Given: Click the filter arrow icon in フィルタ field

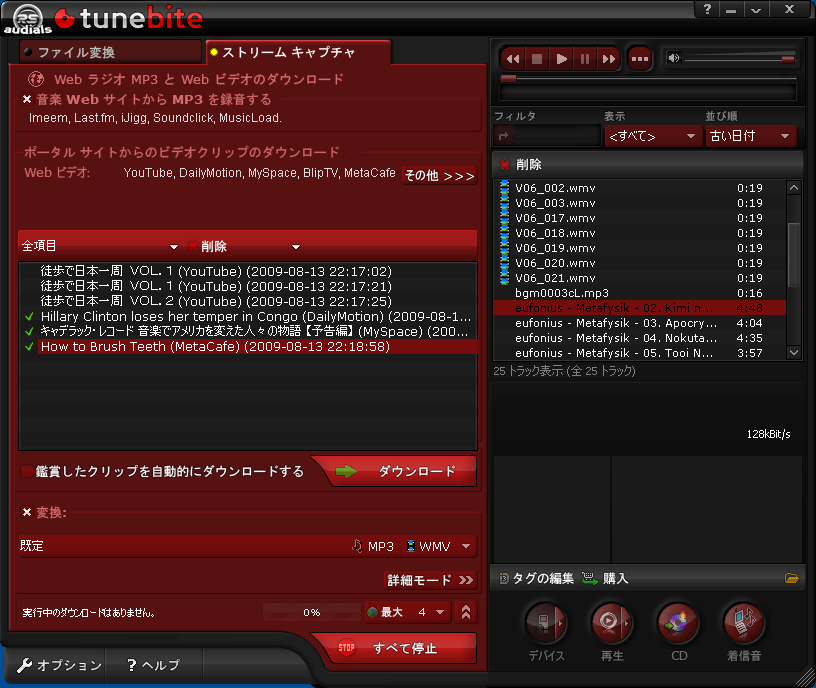Looking at the screenshot, I should click(503, 136).
